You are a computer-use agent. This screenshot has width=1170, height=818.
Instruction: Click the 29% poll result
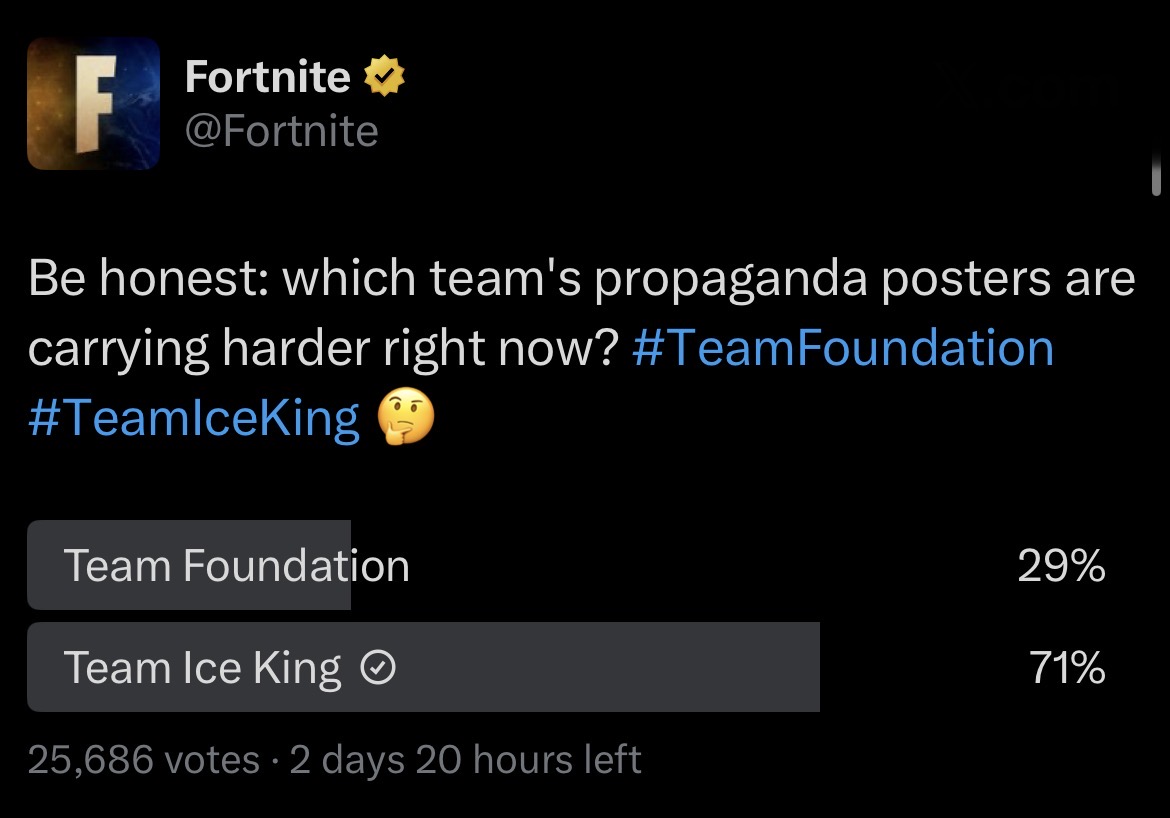point(1060,567)
